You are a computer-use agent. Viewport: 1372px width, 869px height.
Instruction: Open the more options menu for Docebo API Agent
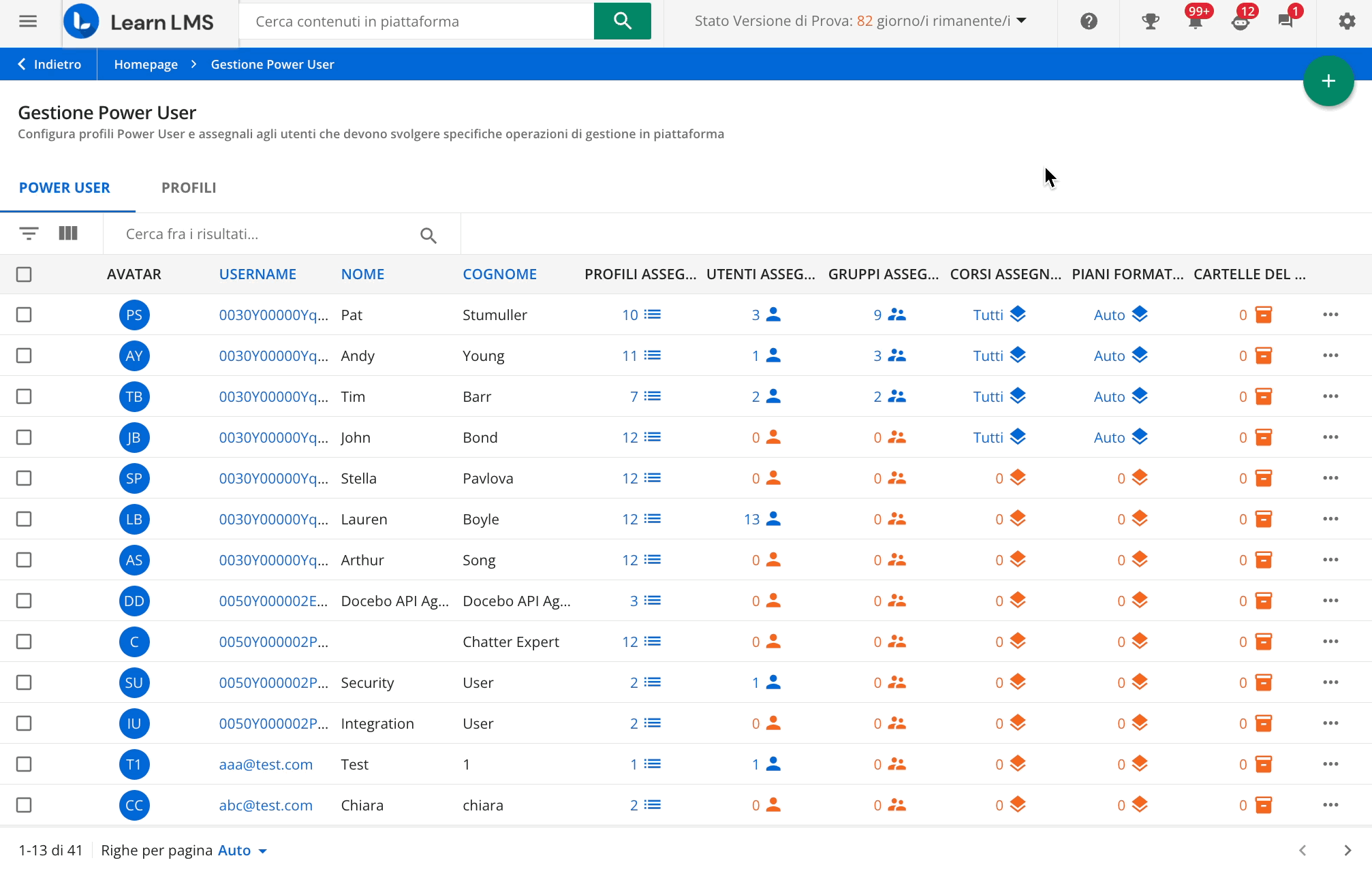[x=1330, y=601]
